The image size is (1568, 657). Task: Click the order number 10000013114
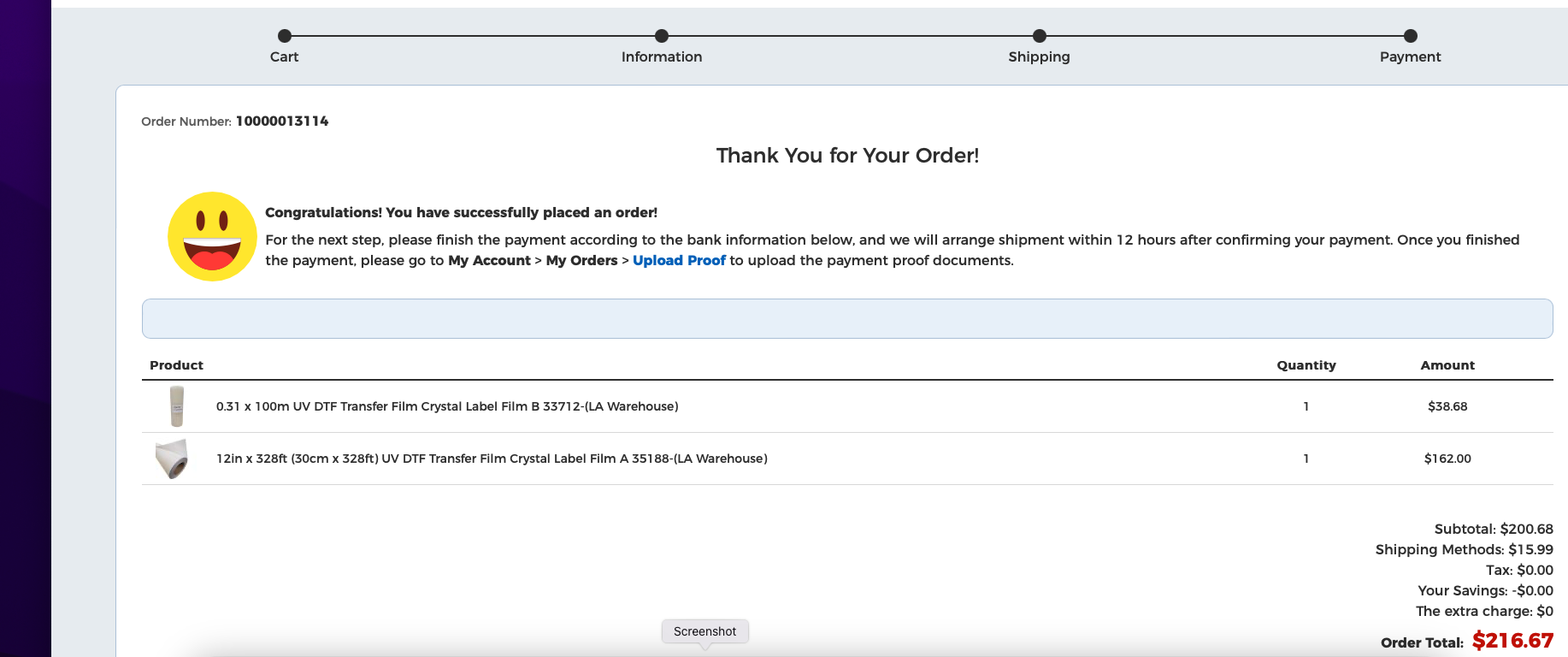[282, 121]
